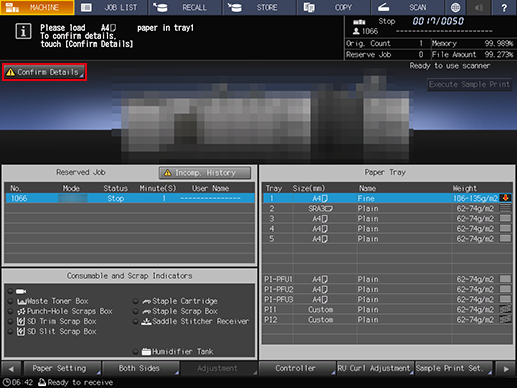Click the Staple Cartridge icon

146,302
